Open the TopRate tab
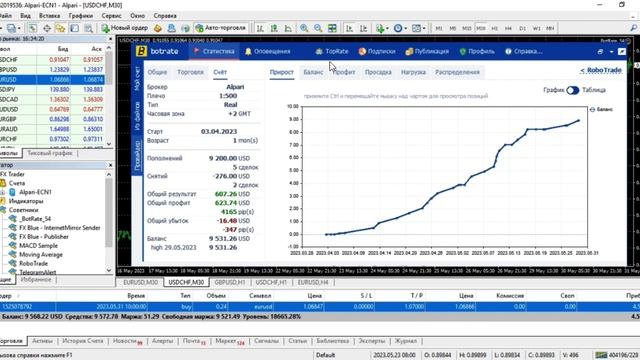 point(332,51)
